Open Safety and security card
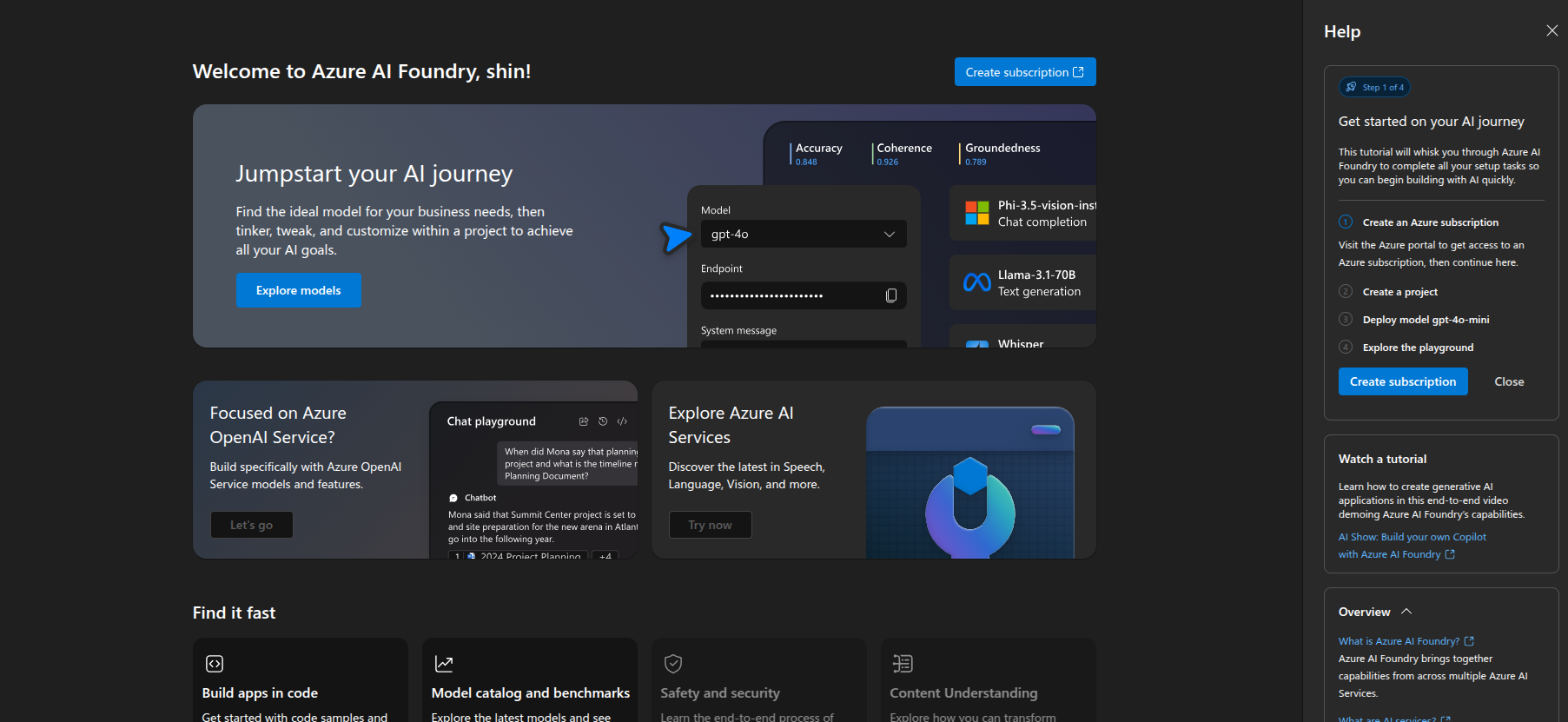 758,680
